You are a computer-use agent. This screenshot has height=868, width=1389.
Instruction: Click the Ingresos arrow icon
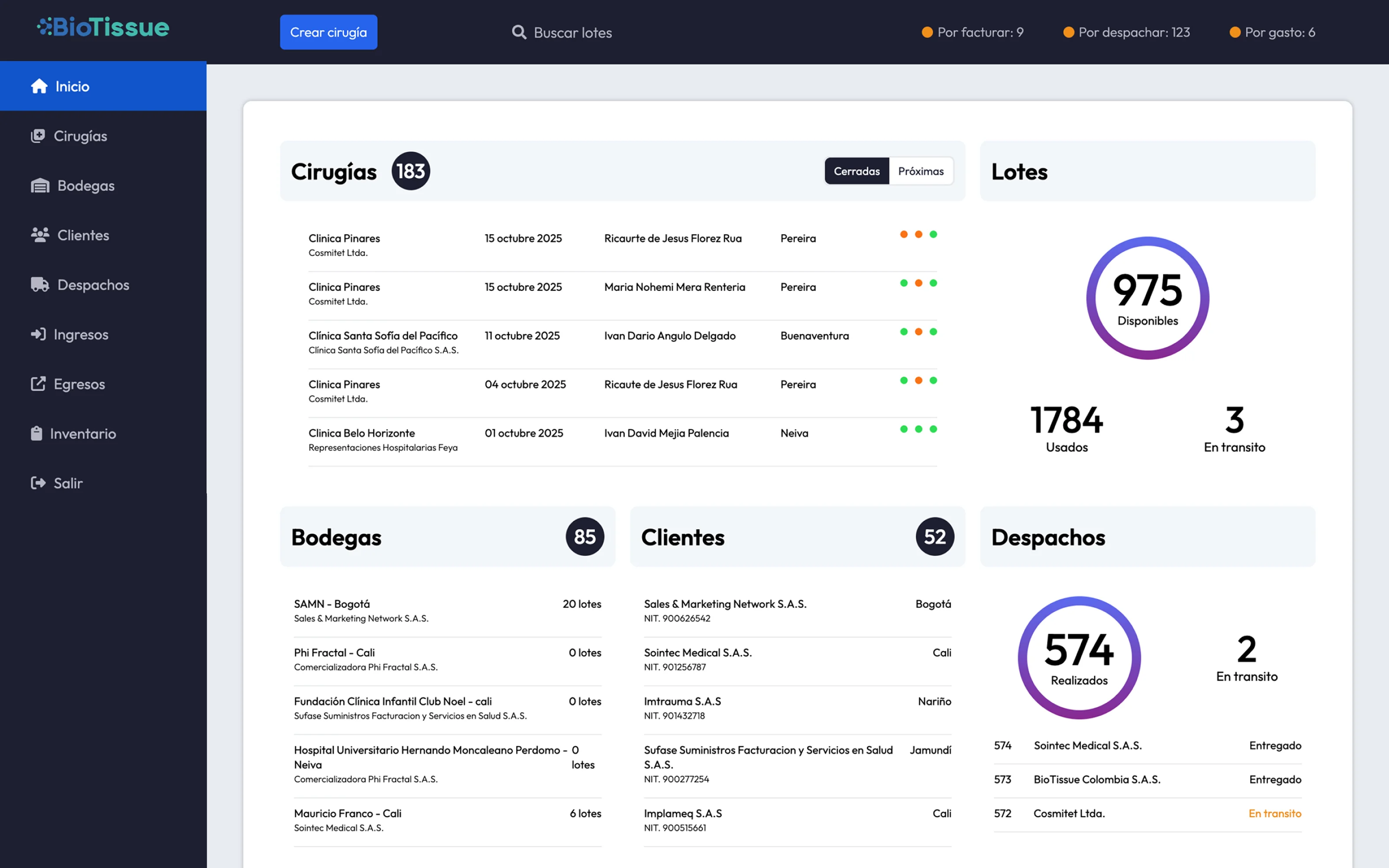38,334
